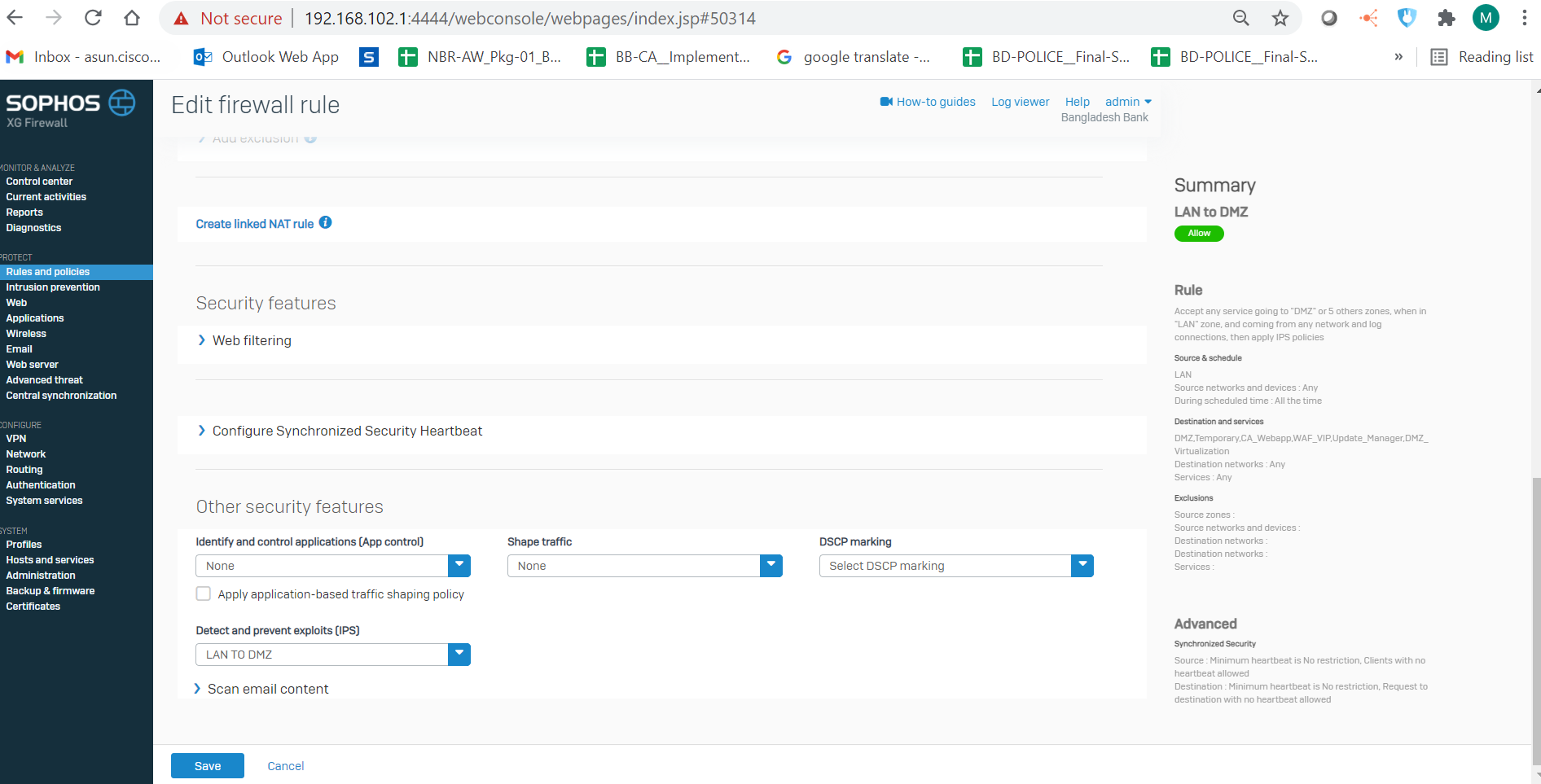Screen dimensions: 1541x784
Task: Click the orange extension icon
Action: (x=1368, y=18)
